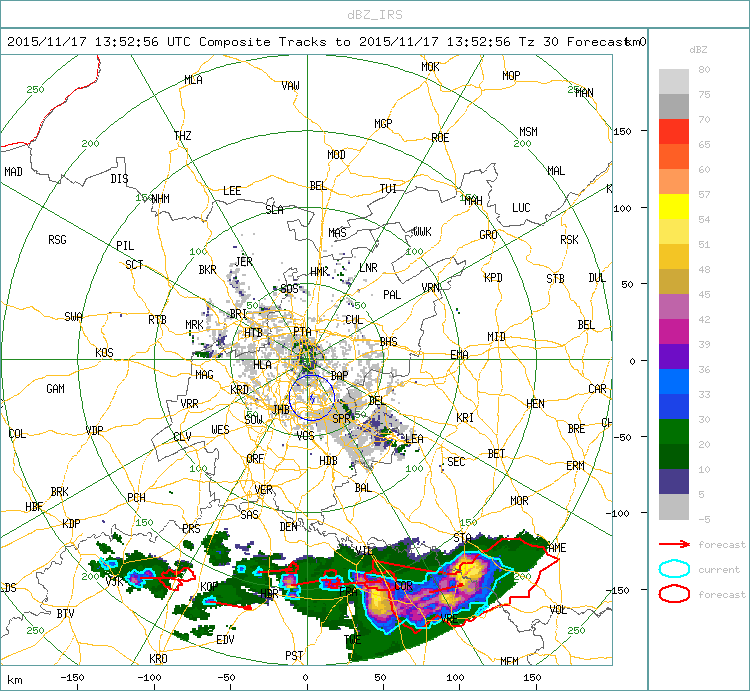Image resolution: width=750 pixels, height=691 pixels.
Task: Click the VOL station label
Action: coord(559,610)
